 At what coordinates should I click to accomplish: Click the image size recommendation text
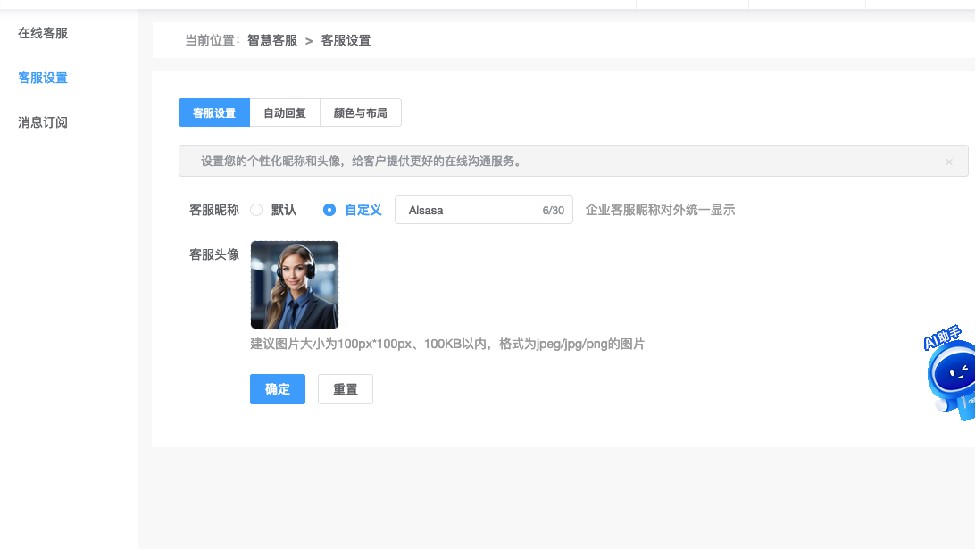pyautogui.click(x=448, y=343)
